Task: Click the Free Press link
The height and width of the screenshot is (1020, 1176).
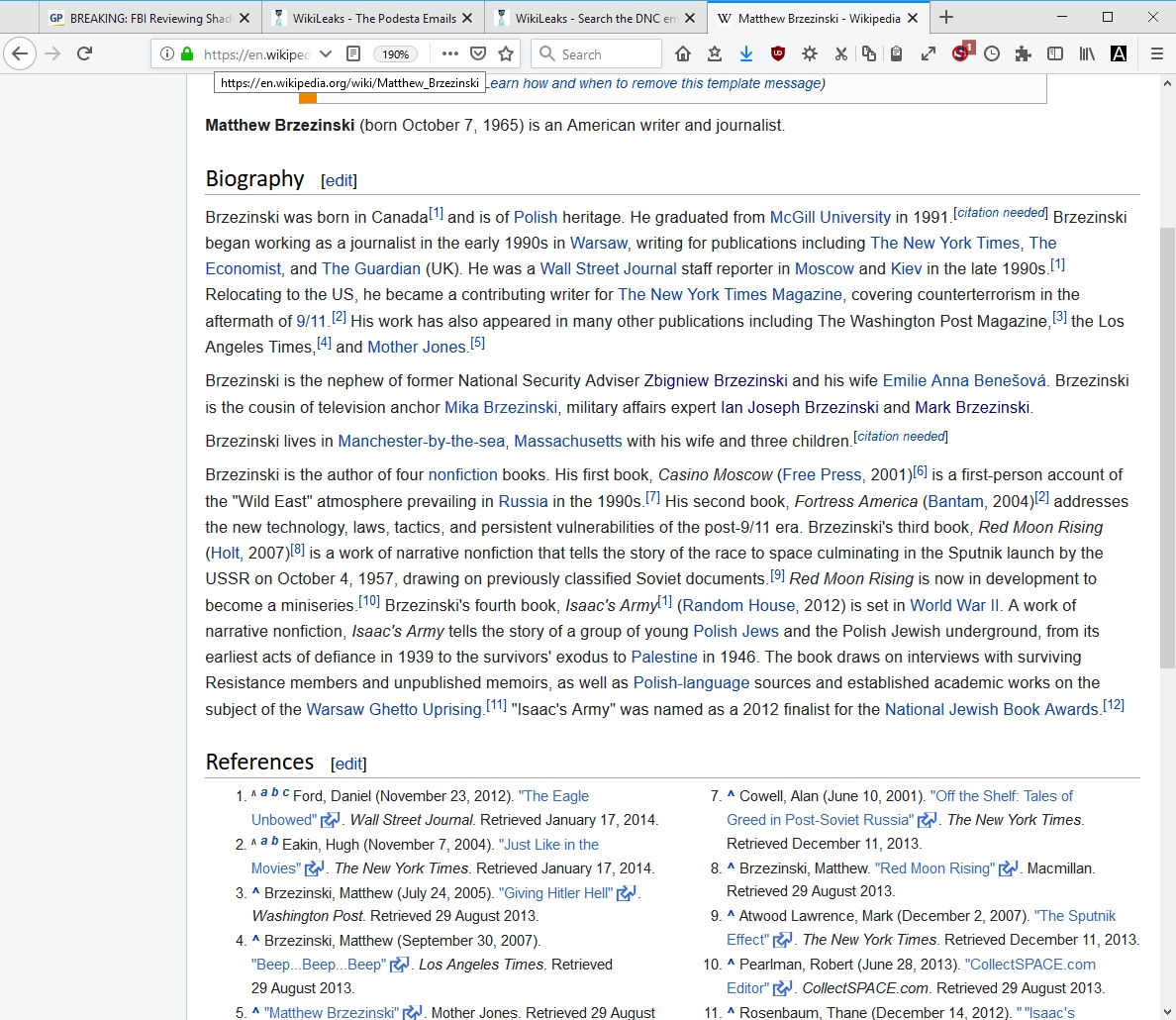Action: (822, 475)
